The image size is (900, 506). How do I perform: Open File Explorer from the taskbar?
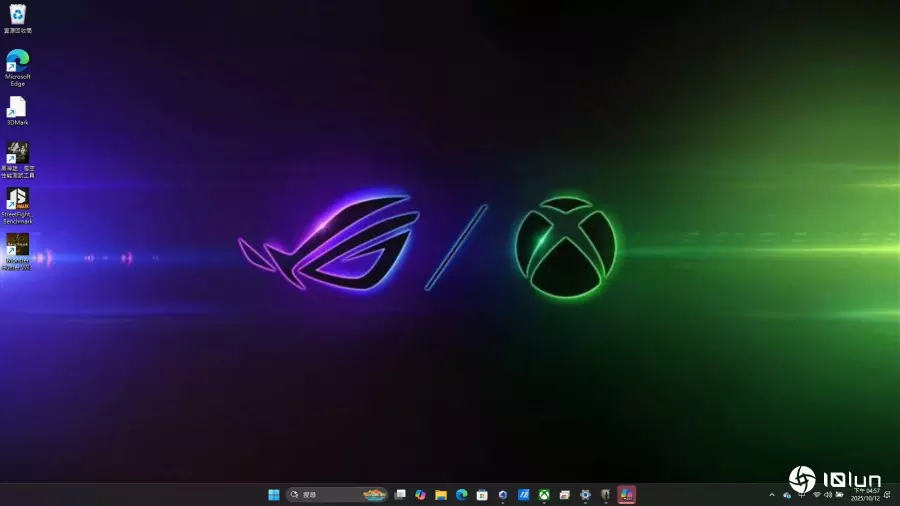(441, 495)
